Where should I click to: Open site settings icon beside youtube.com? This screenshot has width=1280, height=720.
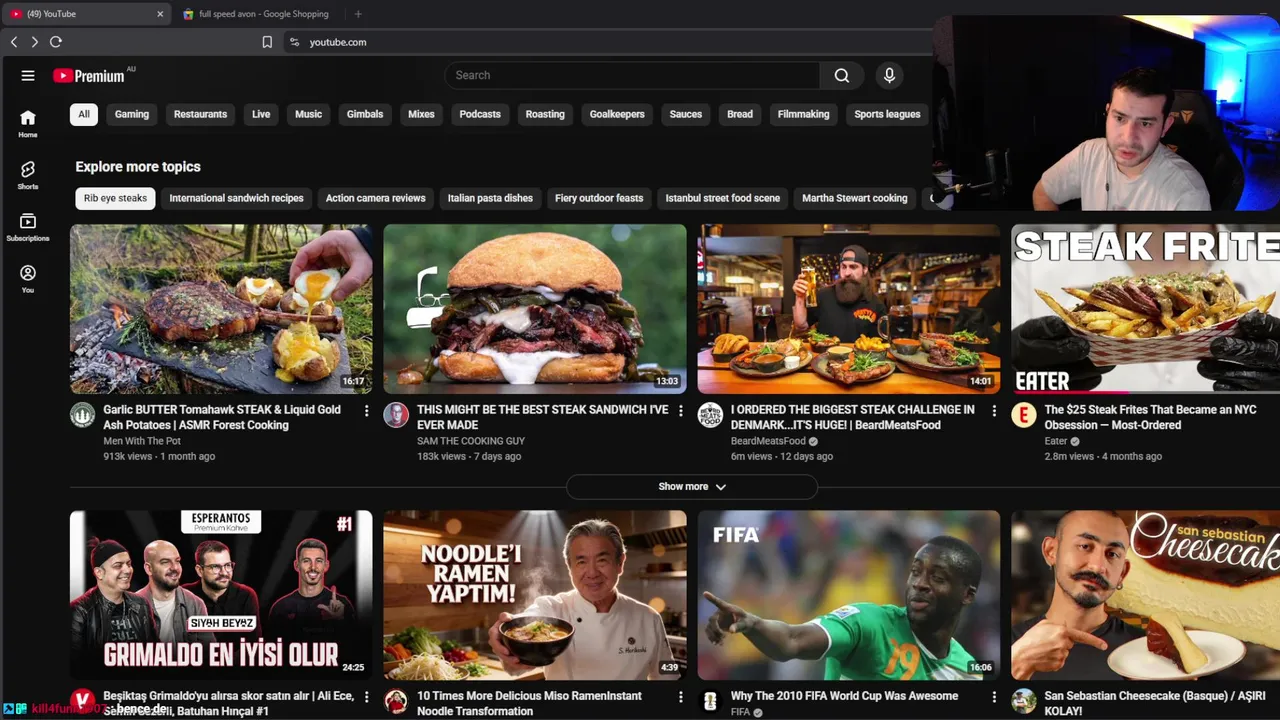pyautogui.click(x=294, y=42)
